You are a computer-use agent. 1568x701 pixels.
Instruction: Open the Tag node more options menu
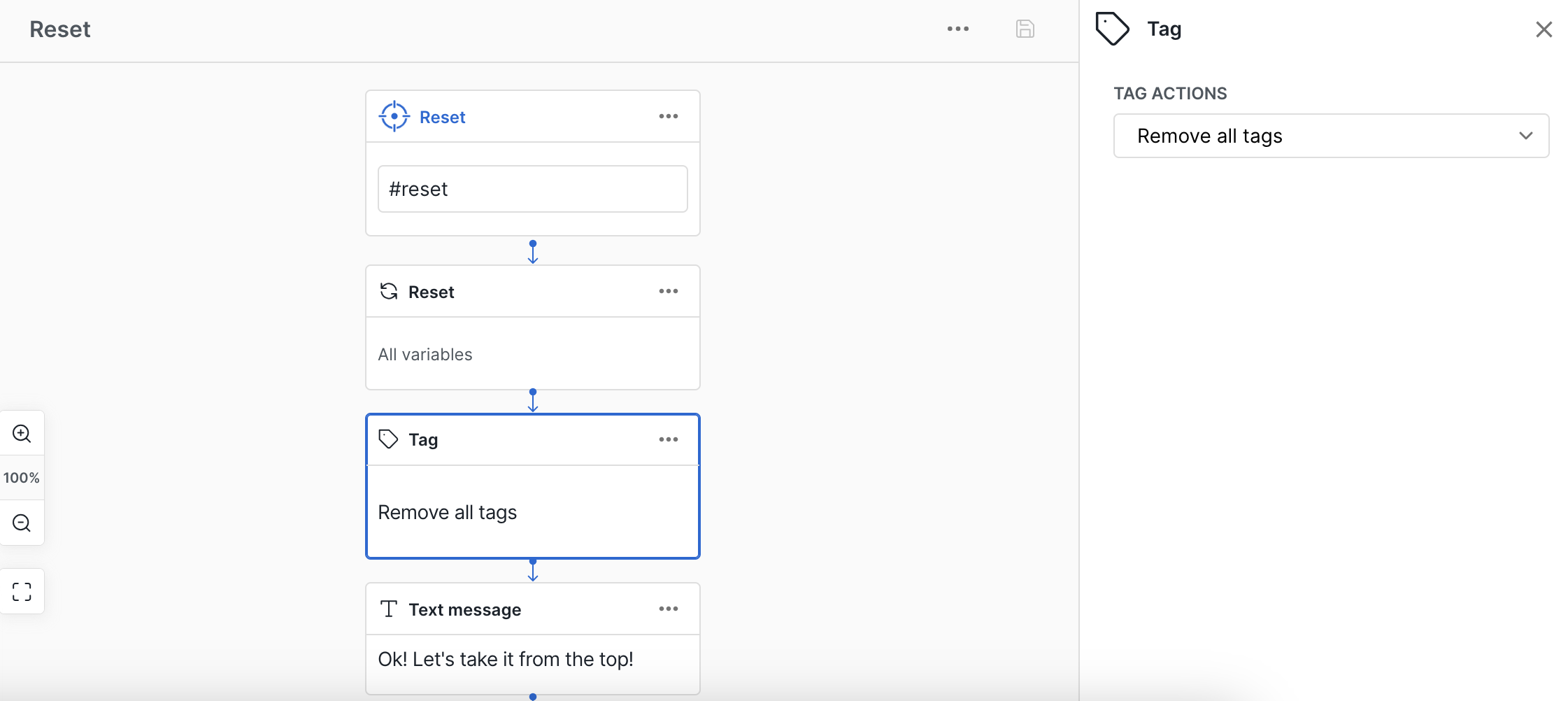668,439
